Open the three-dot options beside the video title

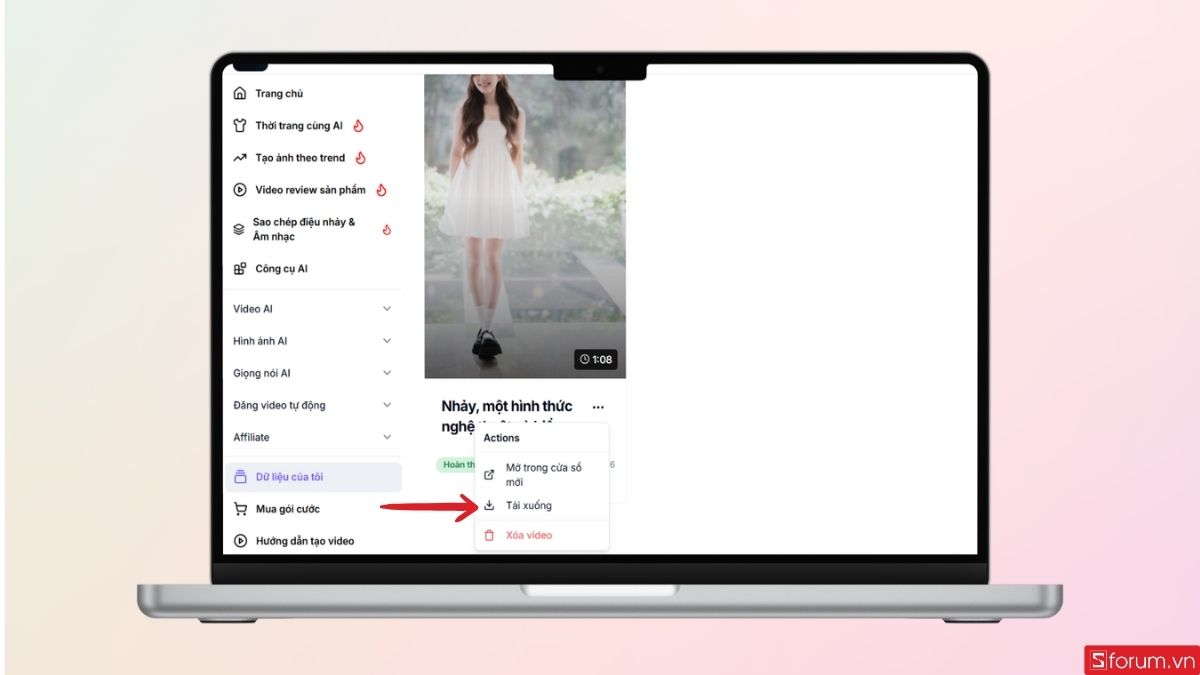click(x=599, y=406)
